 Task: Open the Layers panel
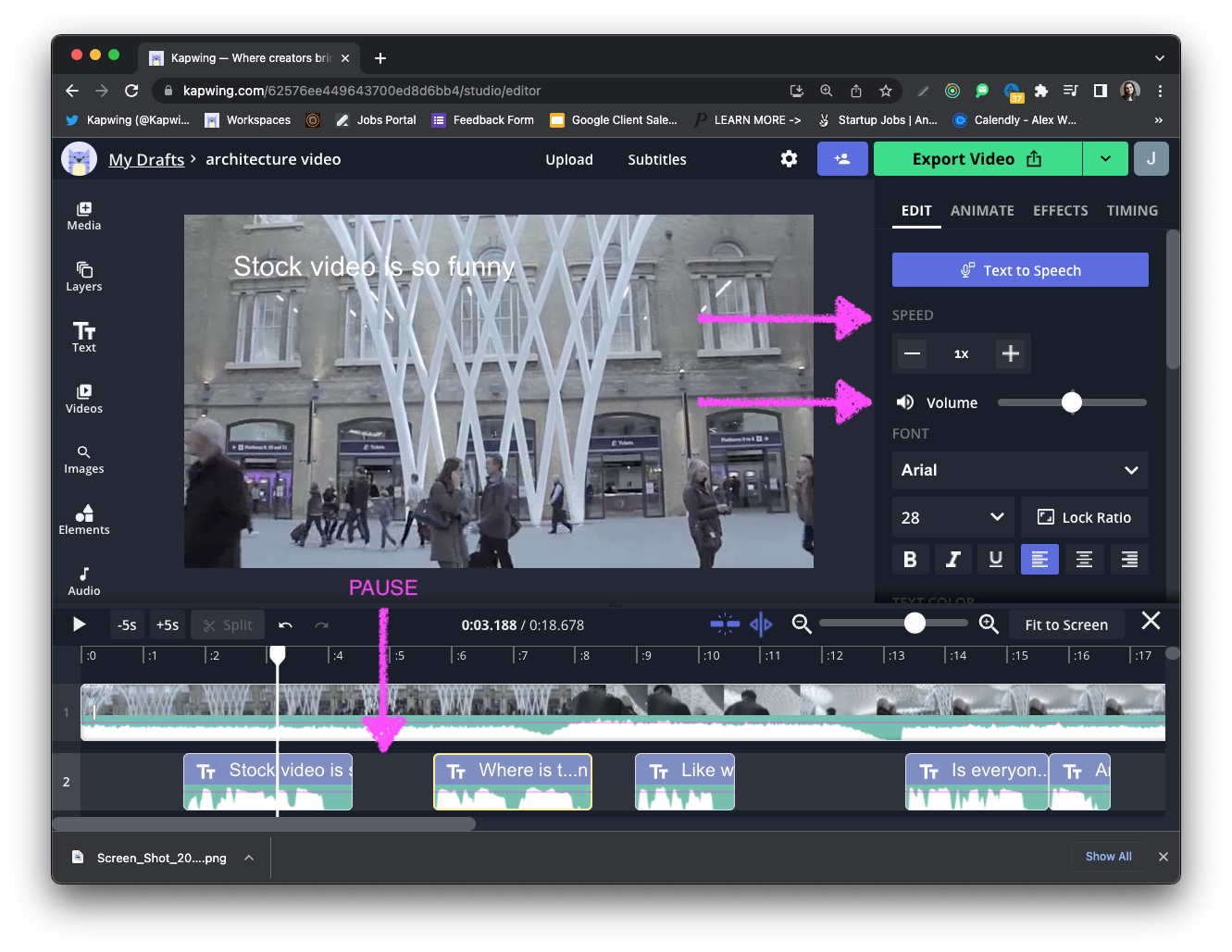84,276
